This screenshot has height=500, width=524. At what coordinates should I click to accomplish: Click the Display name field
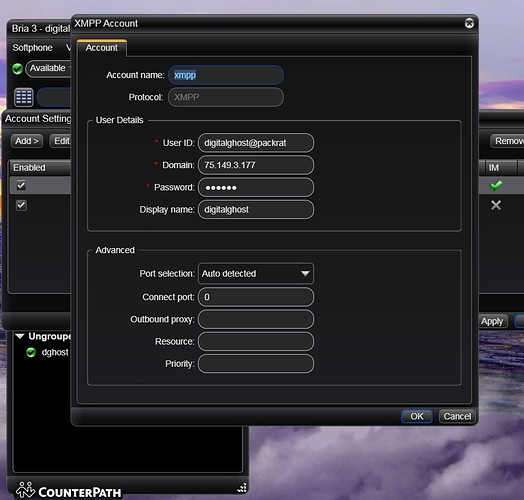256,210
